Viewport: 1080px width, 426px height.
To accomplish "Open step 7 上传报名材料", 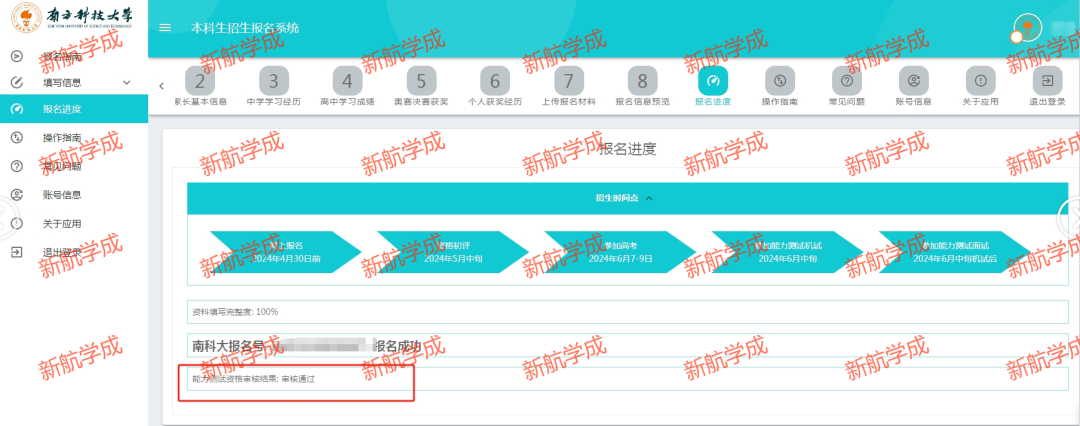I will [x=568, y=82].
